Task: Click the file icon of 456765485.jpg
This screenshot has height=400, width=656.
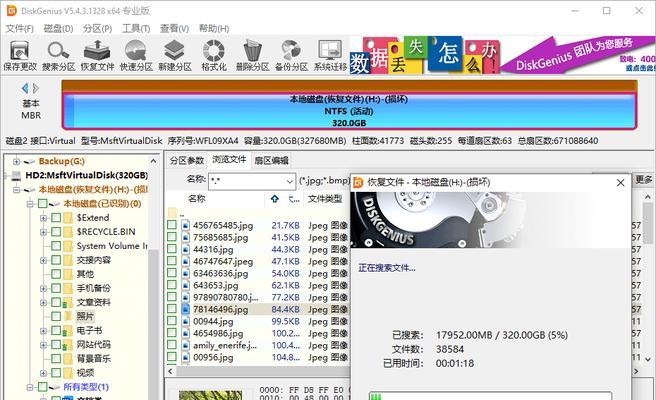Action: [186, 225]
